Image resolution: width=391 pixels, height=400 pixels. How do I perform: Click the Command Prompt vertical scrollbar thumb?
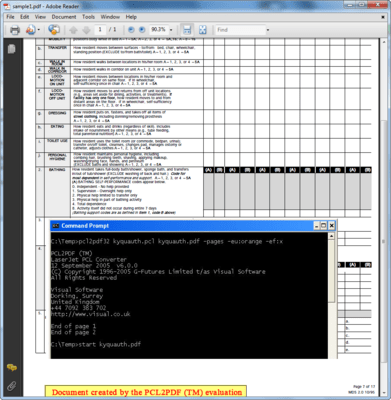click(331, 271)
